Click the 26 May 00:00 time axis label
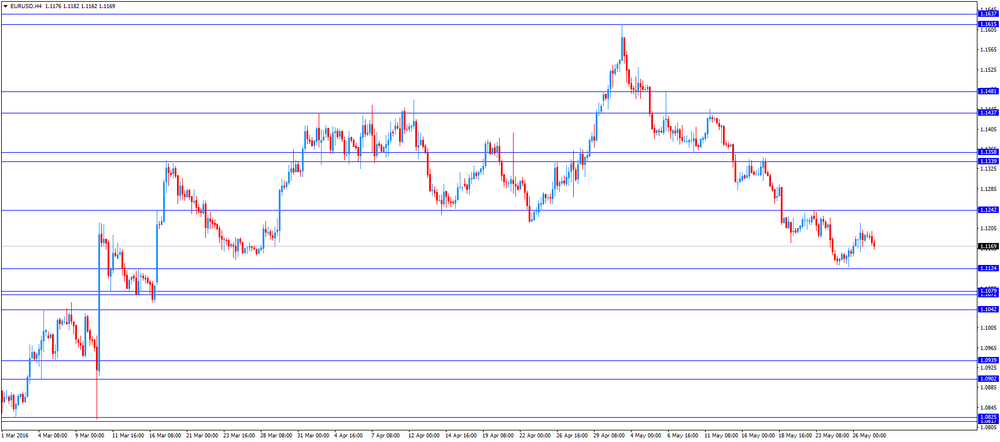Viewport: 1000px width, 442px height. click(870, 436)
